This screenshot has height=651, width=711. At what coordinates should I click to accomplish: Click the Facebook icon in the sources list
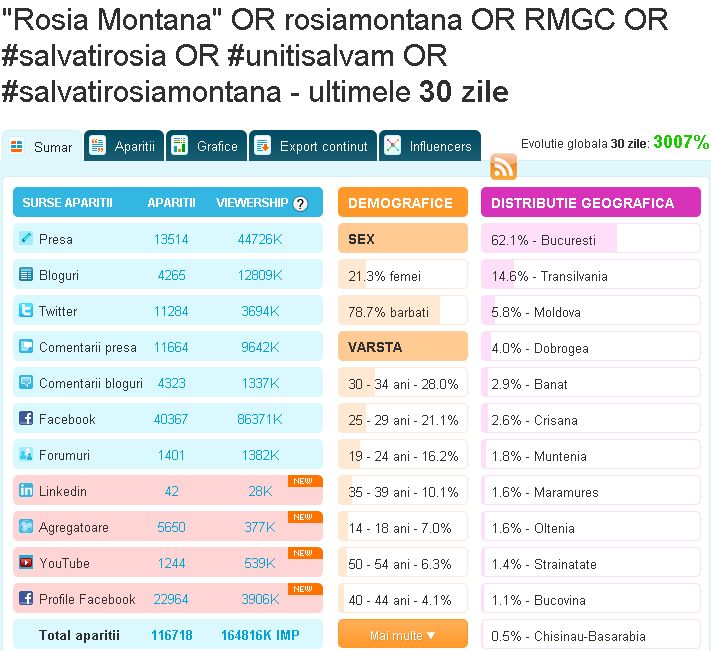[x=26, y=418]
